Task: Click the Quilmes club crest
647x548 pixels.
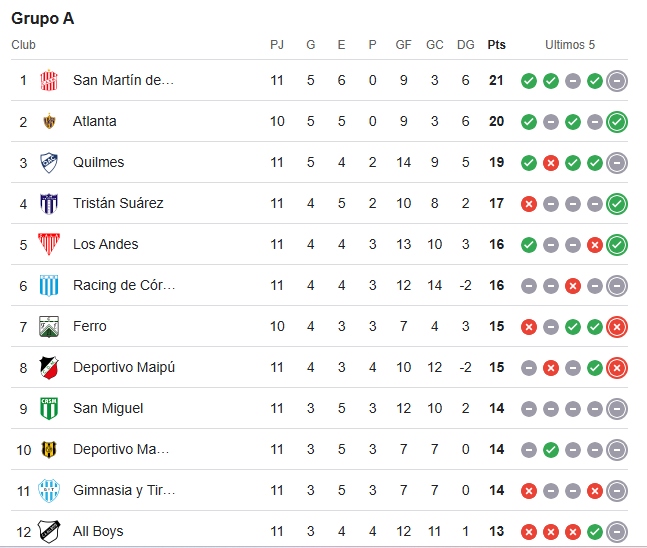Action: (x=49, y=163)
